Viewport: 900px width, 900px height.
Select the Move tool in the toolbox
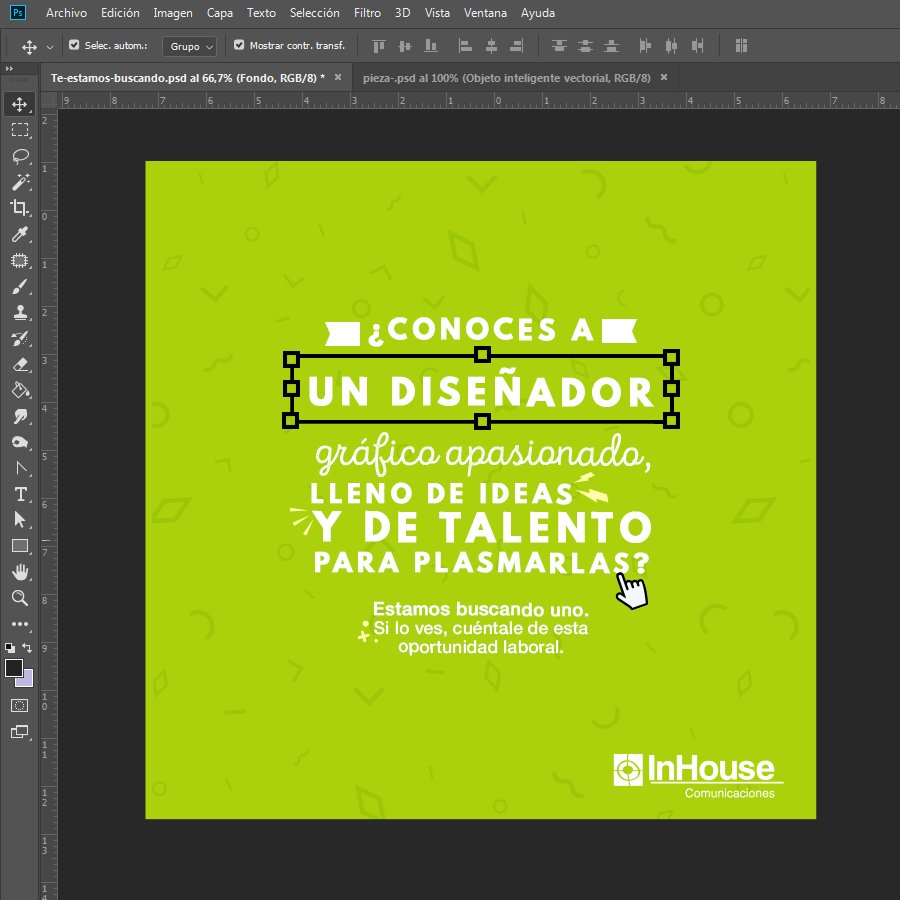pyautogui.click(x=20, y=104)
